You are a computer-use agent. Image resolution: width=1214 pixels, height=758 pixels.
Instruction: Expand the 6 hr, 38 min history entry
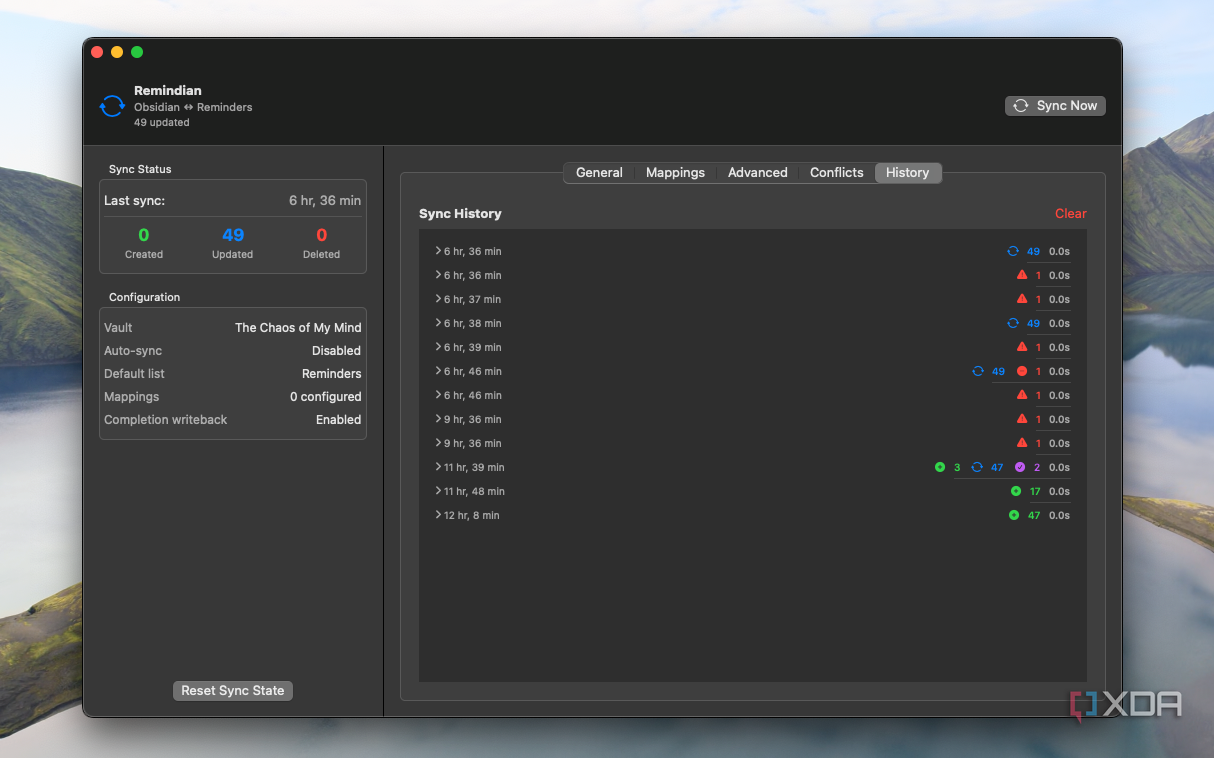point(438,323)
